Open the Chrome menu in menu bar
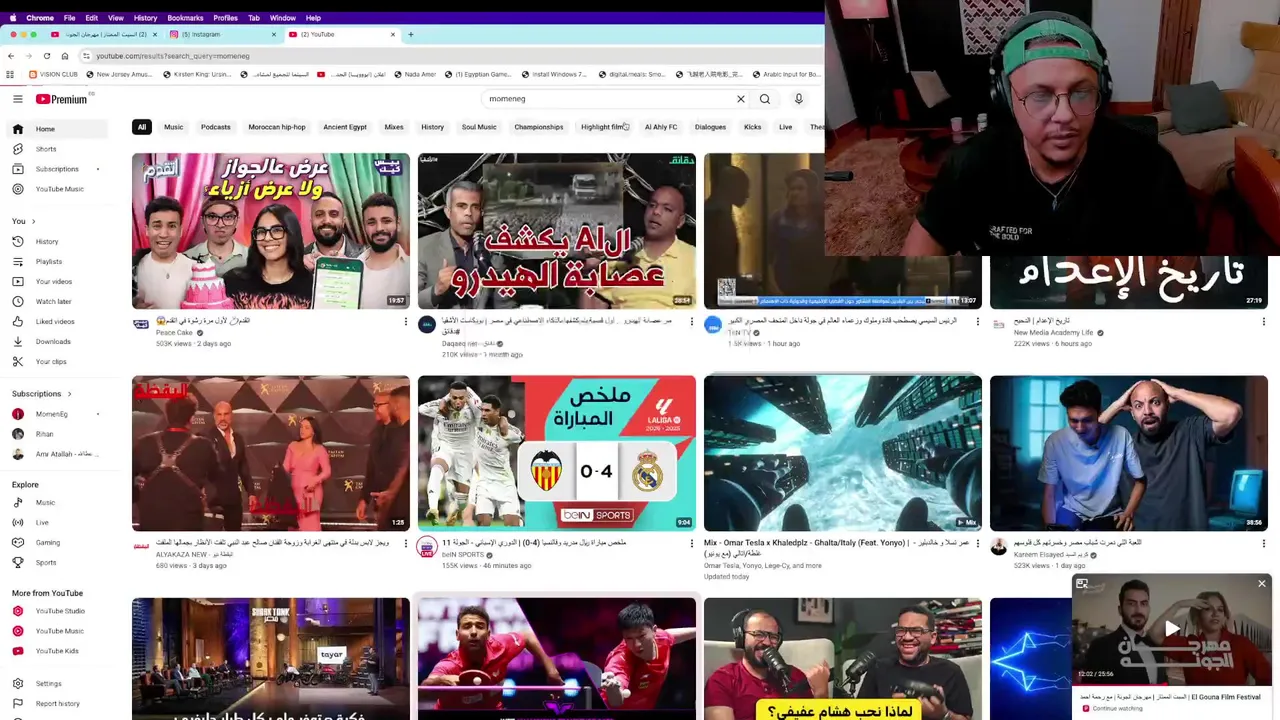The height and width of the screenshot is (720, 1280). (40, 17)
